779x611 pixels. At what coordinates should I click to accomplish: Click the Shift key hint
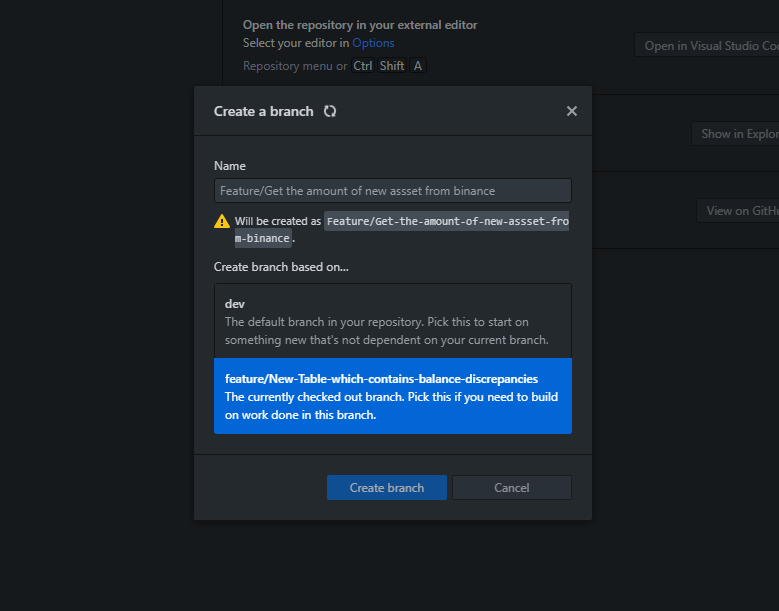point(391,66)
